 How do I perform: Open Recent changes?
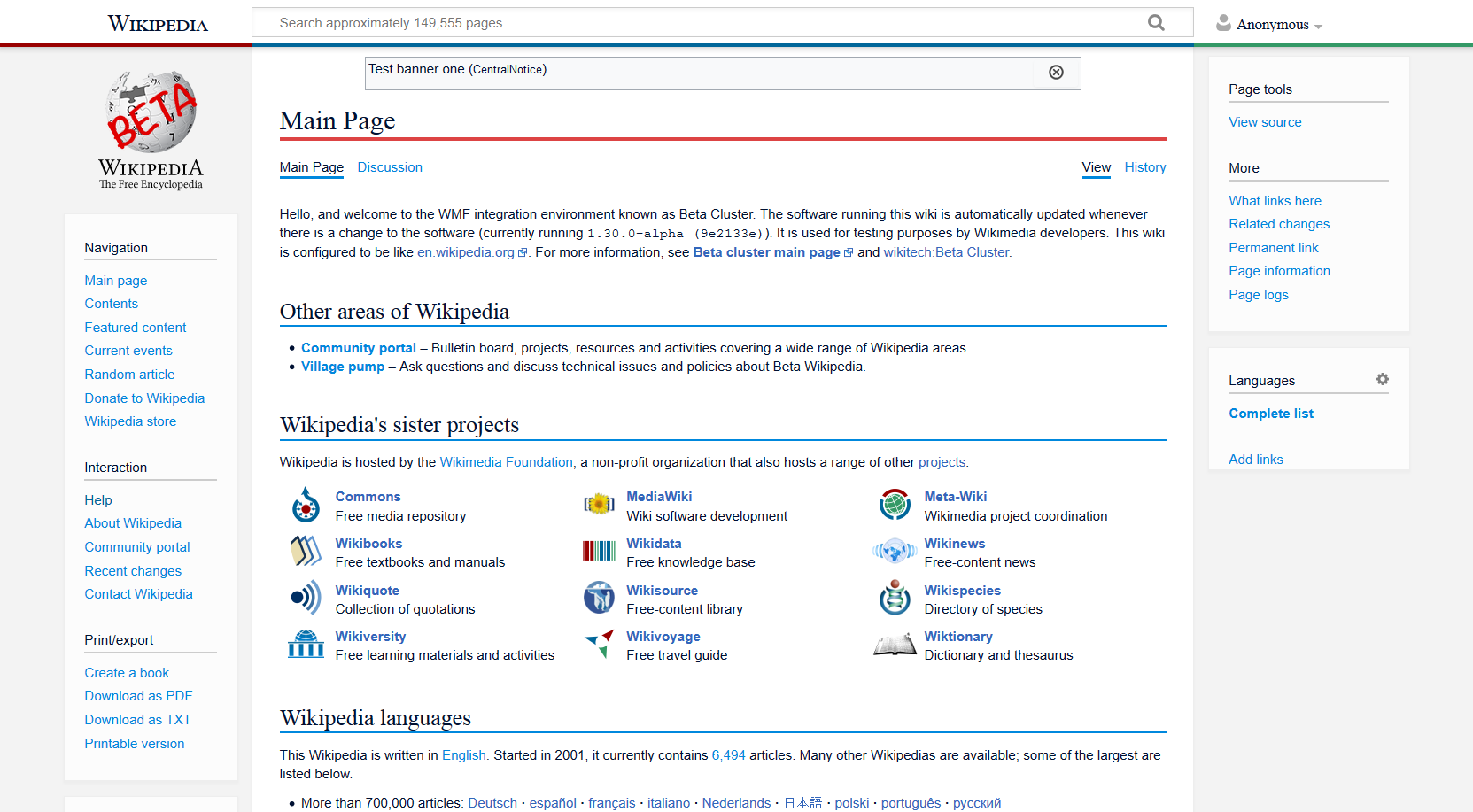133,571
